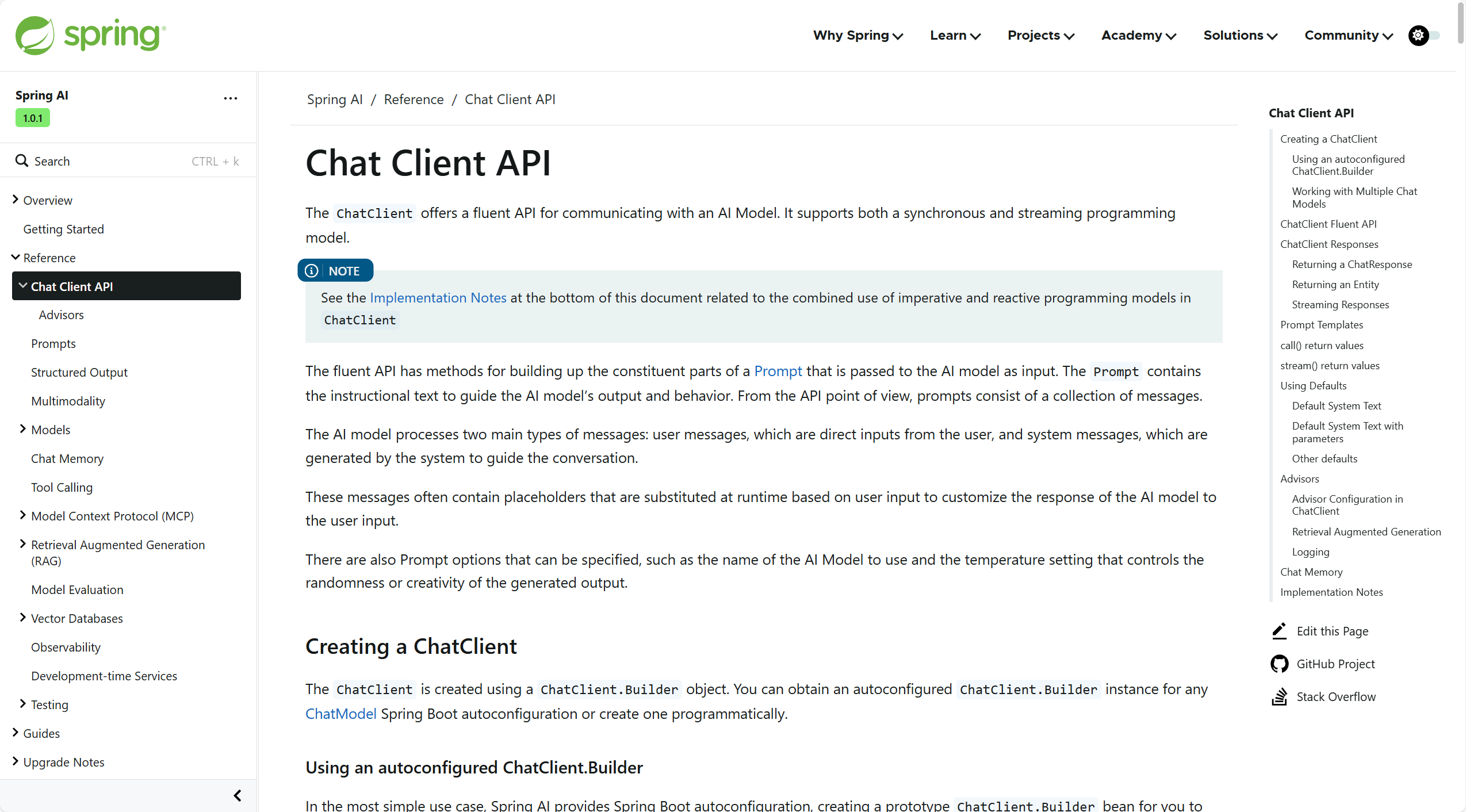Click the page vertical scrollbar
The height and width of the screenshot is (812, 1466).
1460,23
